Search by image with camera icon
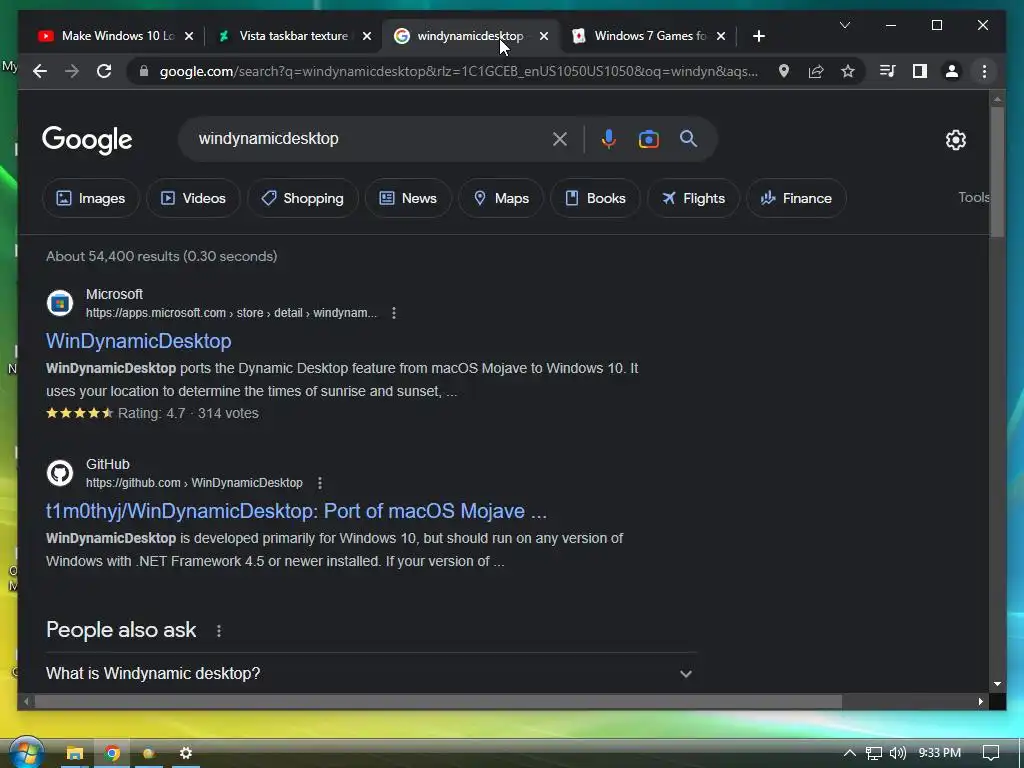 (648, 139)
